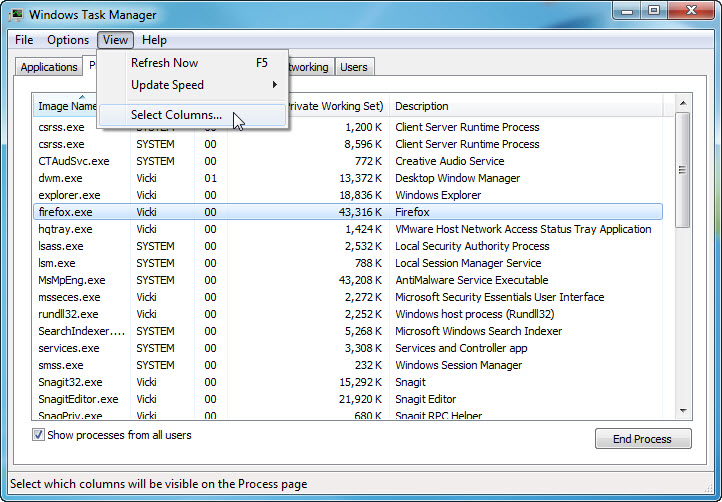The image size is (722, 502).
Task: Choose Select Columns... menu entry
Action: (193, 115)
